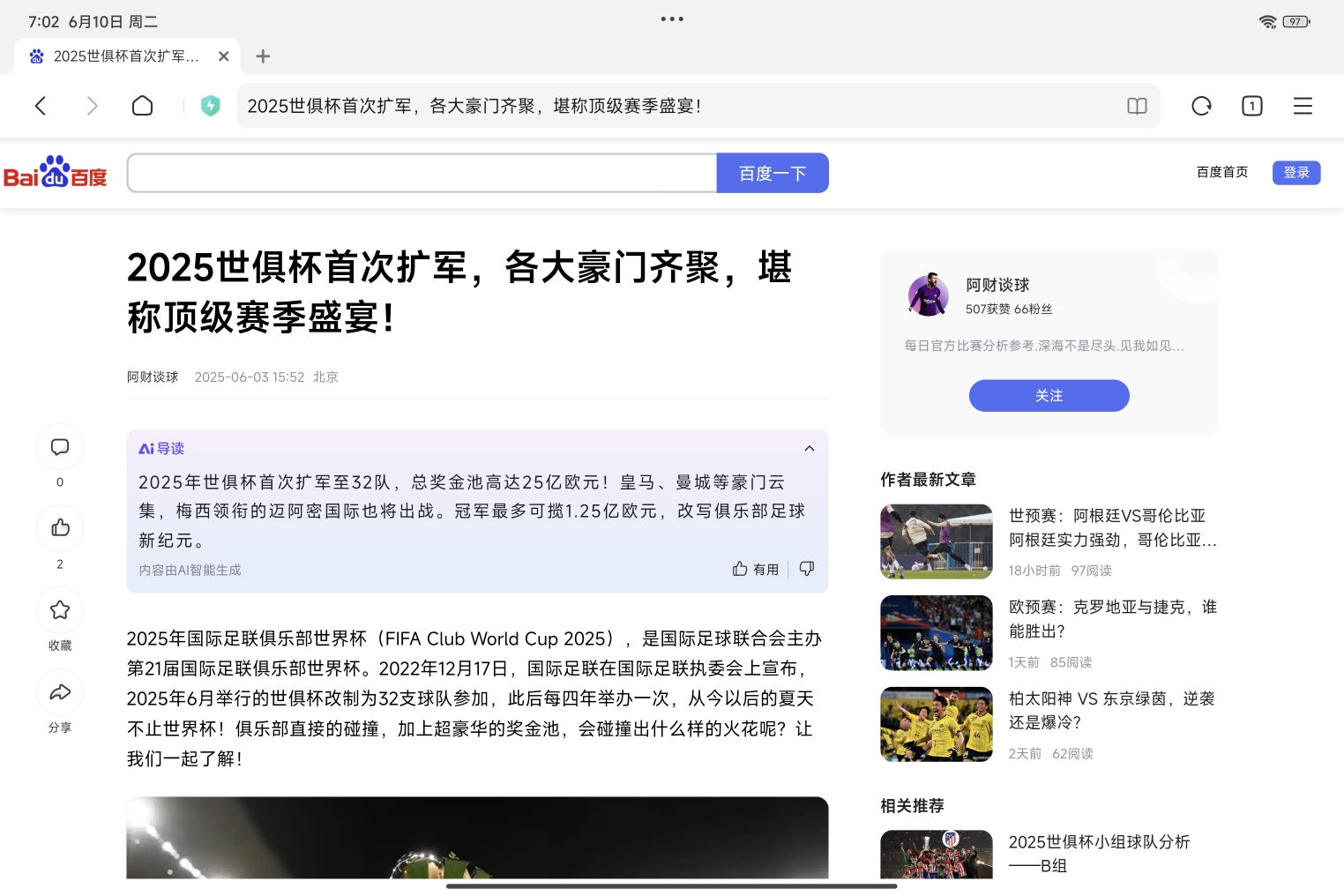This screenshot has height=896, width=1344.
Task: Open the browser home page icon
Action: [x=142, y=106]
